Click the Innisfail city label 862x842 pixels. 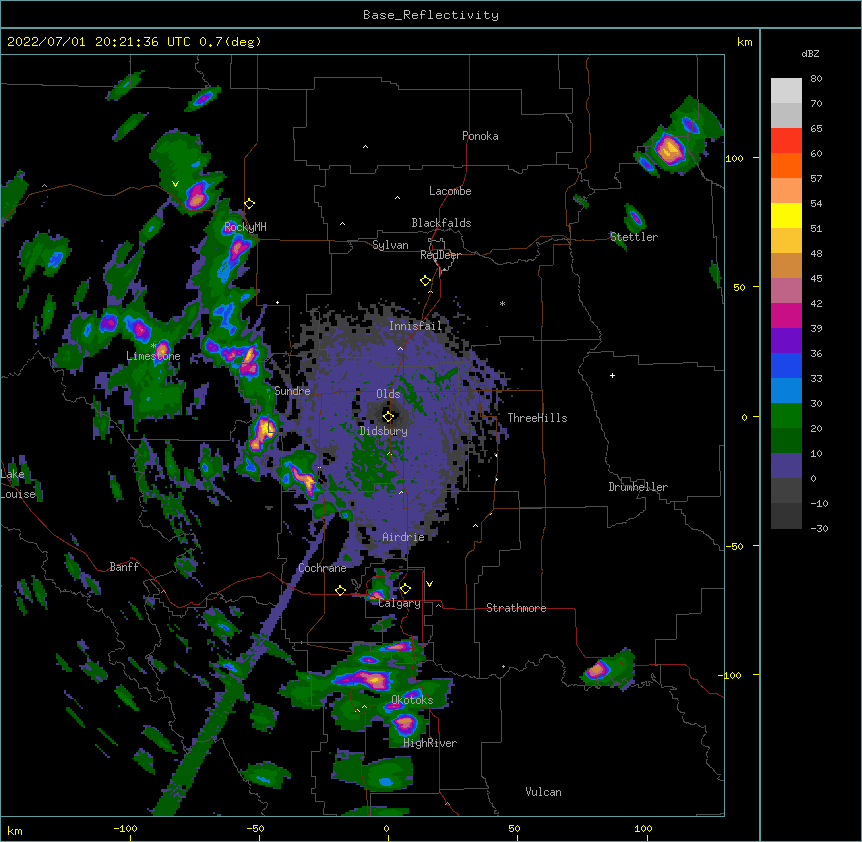pyautogui.click(x=415, y=326)
